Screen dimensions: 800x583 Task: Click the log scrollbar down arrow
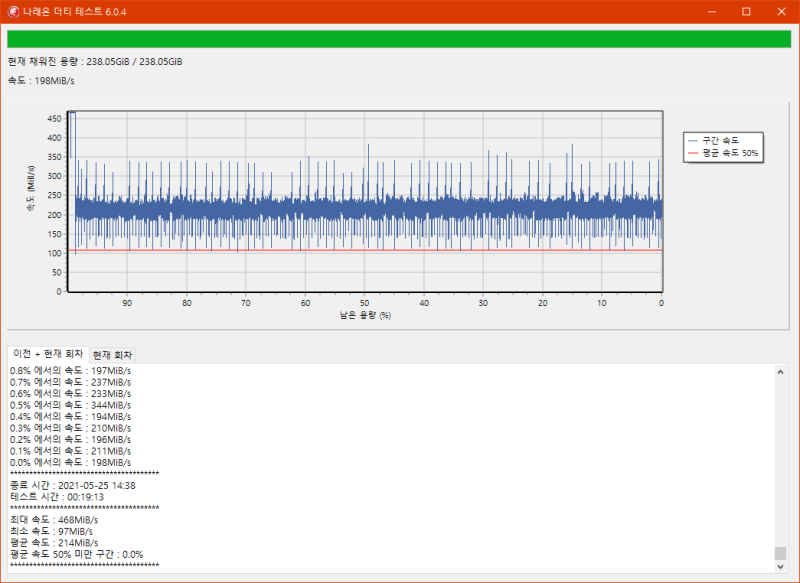pos(780,566)
